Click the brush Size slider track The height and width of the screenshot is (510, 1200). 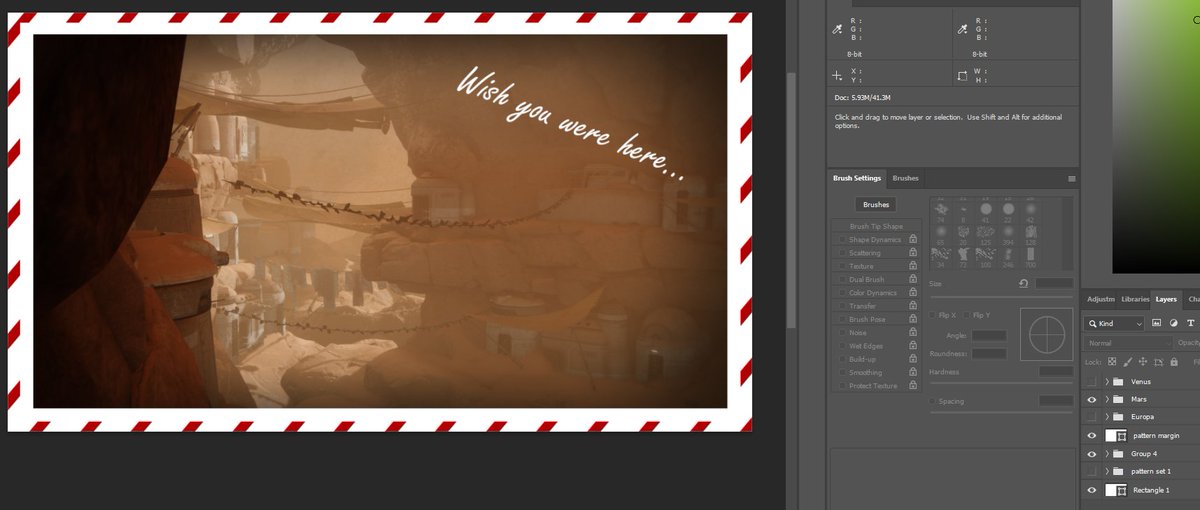(1001, 296)
